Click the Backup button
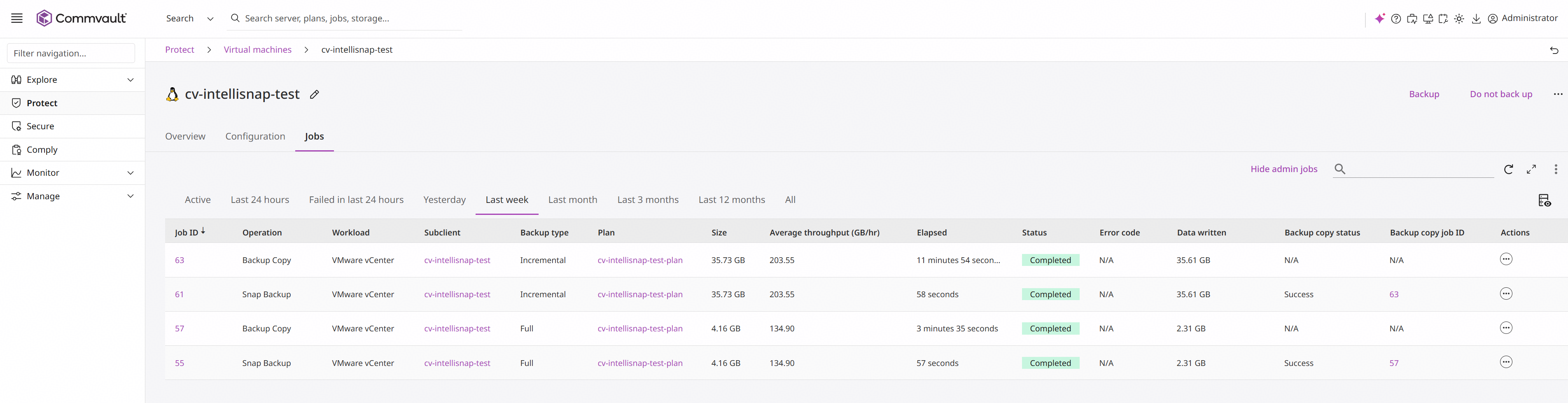The height and width of the screenshot is (403, 1568). point(1424,94)
